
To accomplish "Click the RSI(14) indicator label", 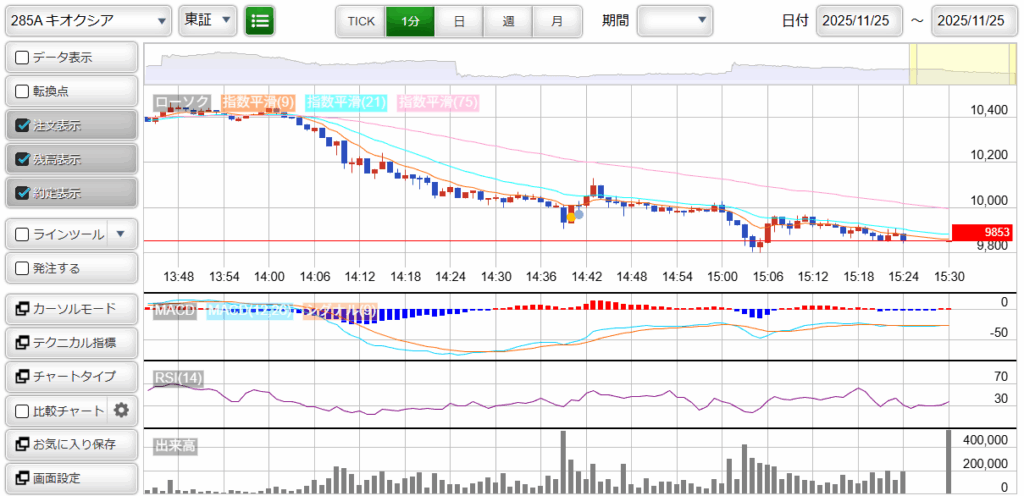I will (178, 377).
